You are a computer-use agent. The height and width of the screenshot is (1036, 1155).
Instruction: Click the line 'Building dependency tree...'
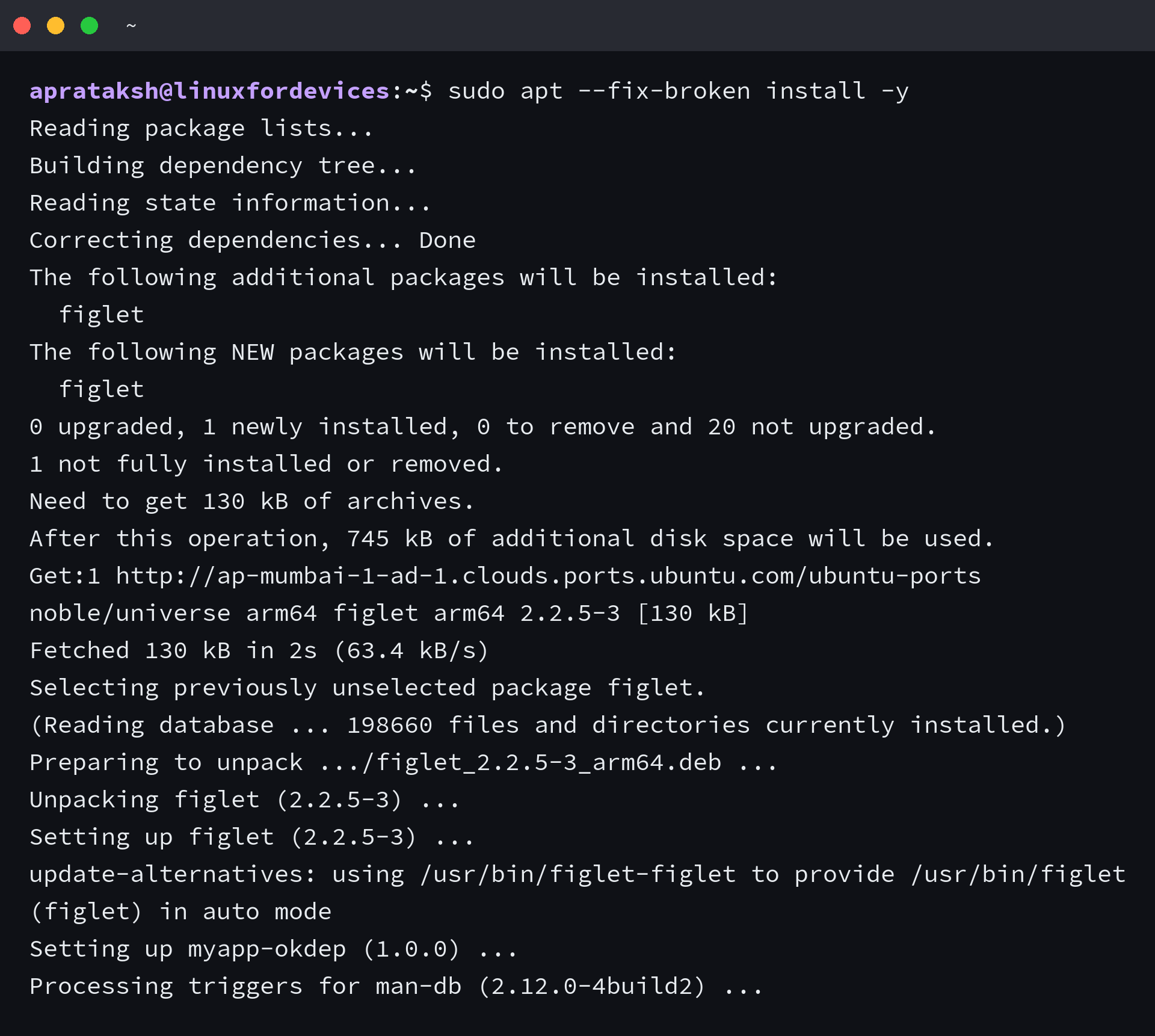click(x=223, y=166)
